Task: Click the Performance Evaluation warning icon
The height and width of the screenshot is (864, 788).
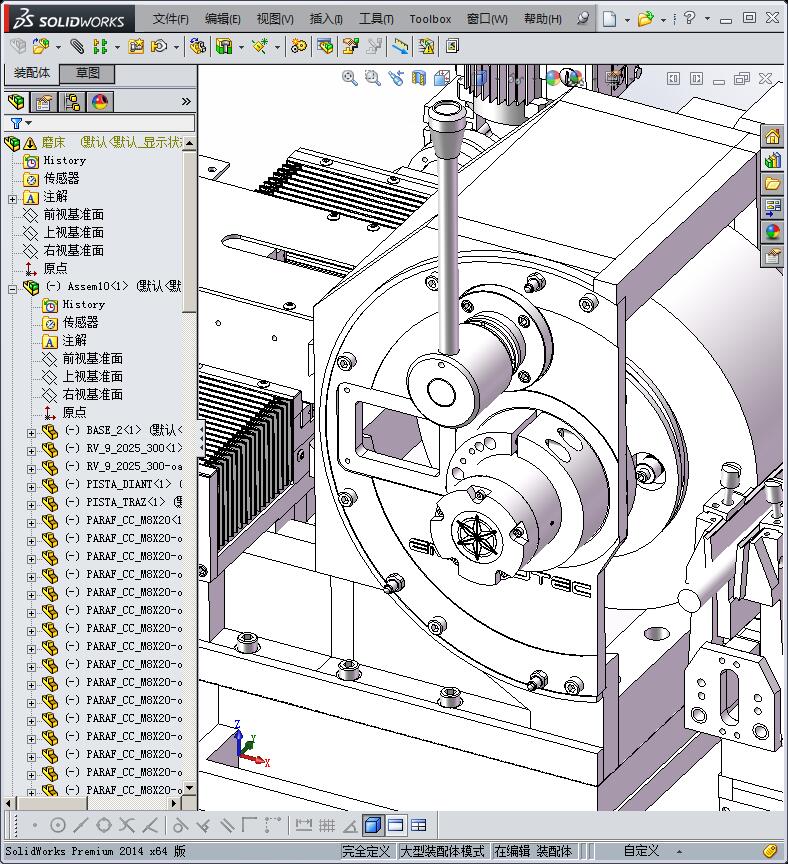Action: (426, 46)
